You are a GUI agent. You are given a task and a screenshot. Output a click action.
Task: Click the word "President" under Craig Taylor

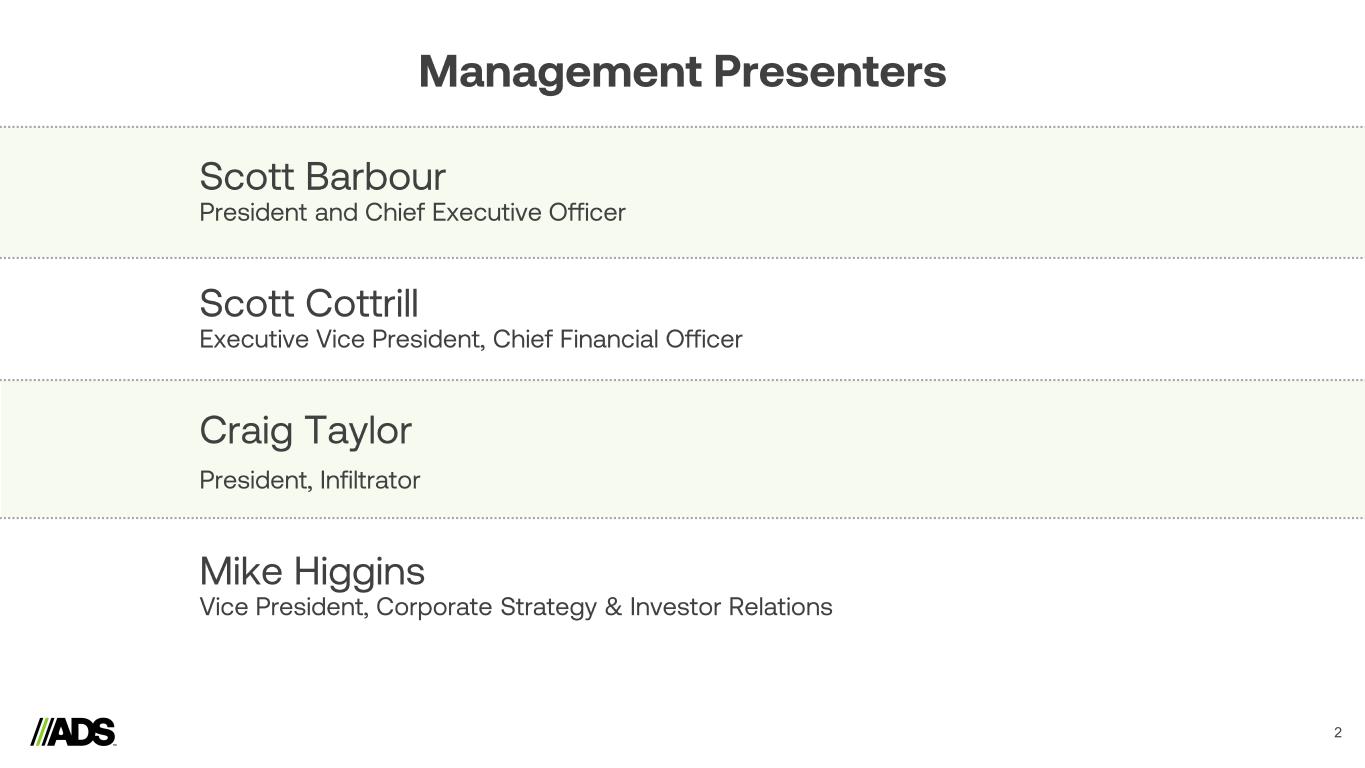tap(254, 481)
